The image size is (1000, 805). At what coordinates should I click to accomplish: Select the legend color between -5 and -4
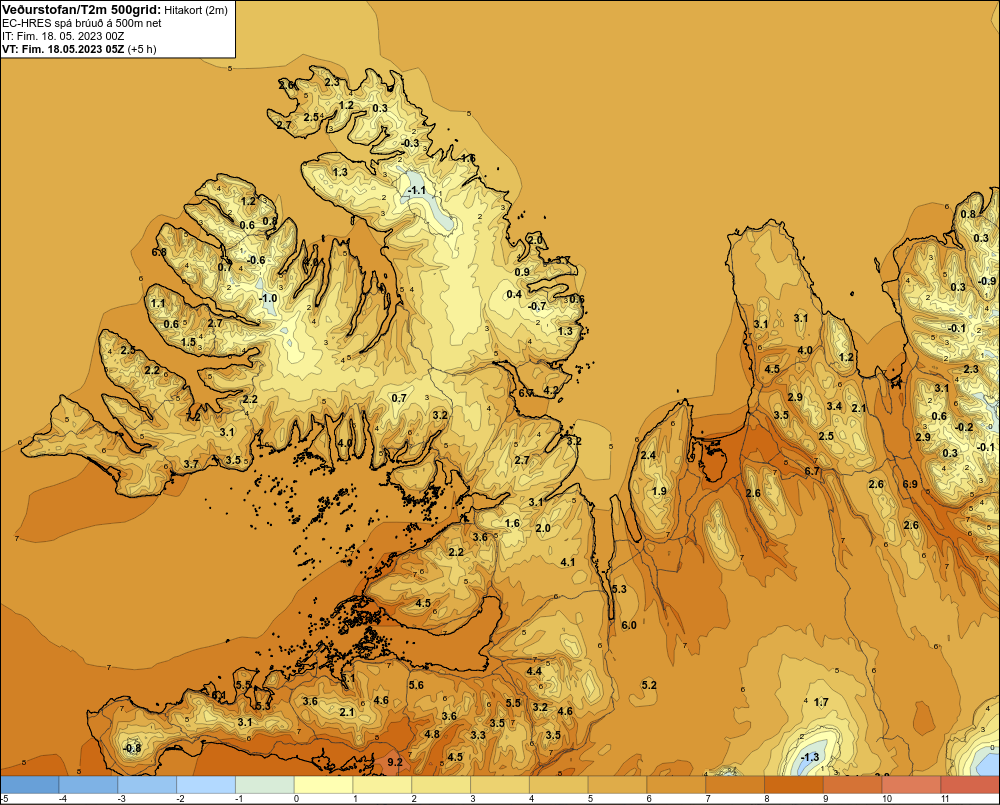coord(30,784)
